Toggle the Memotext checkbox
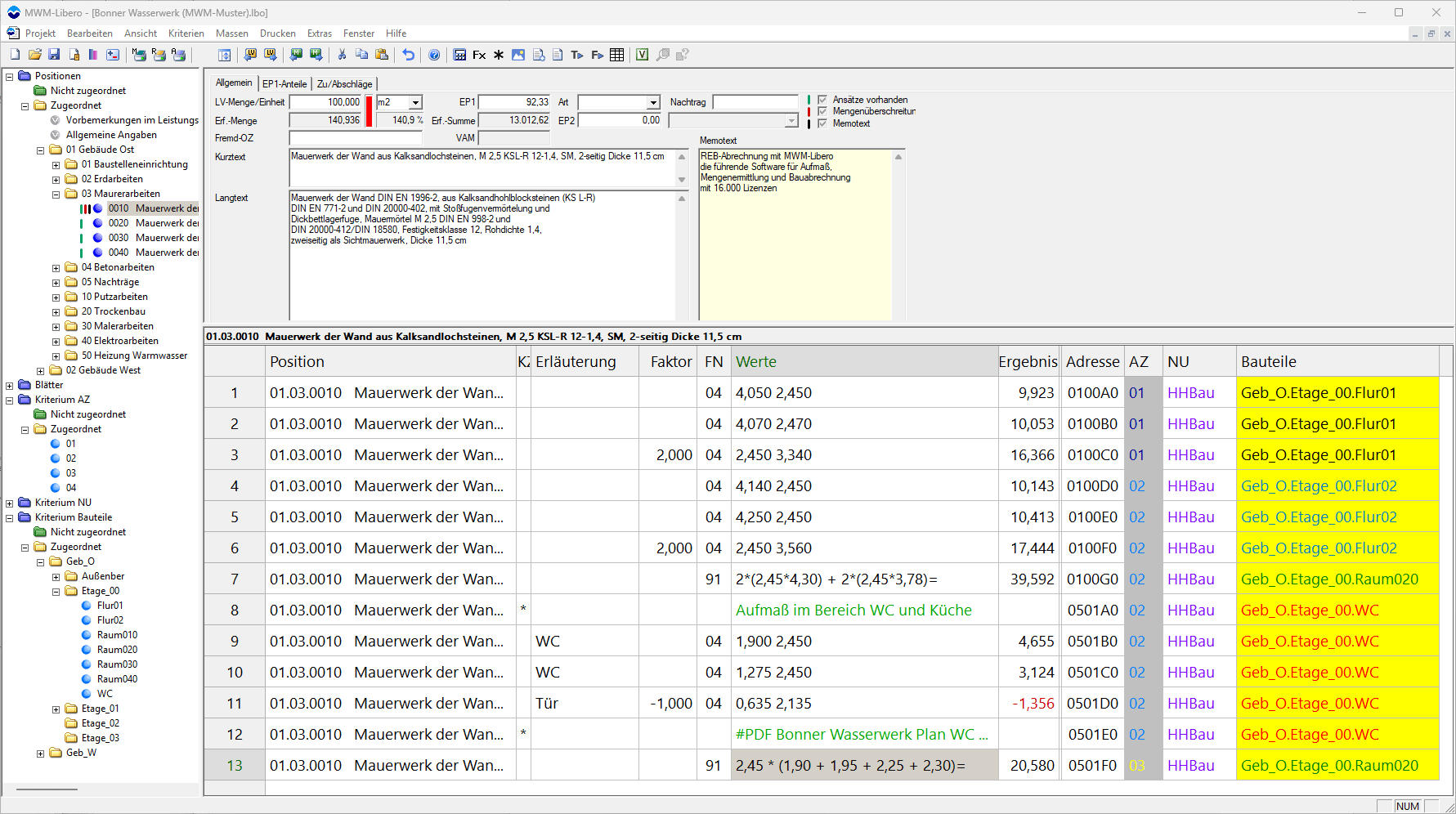The image size is (1456, 814). point(822,123)
